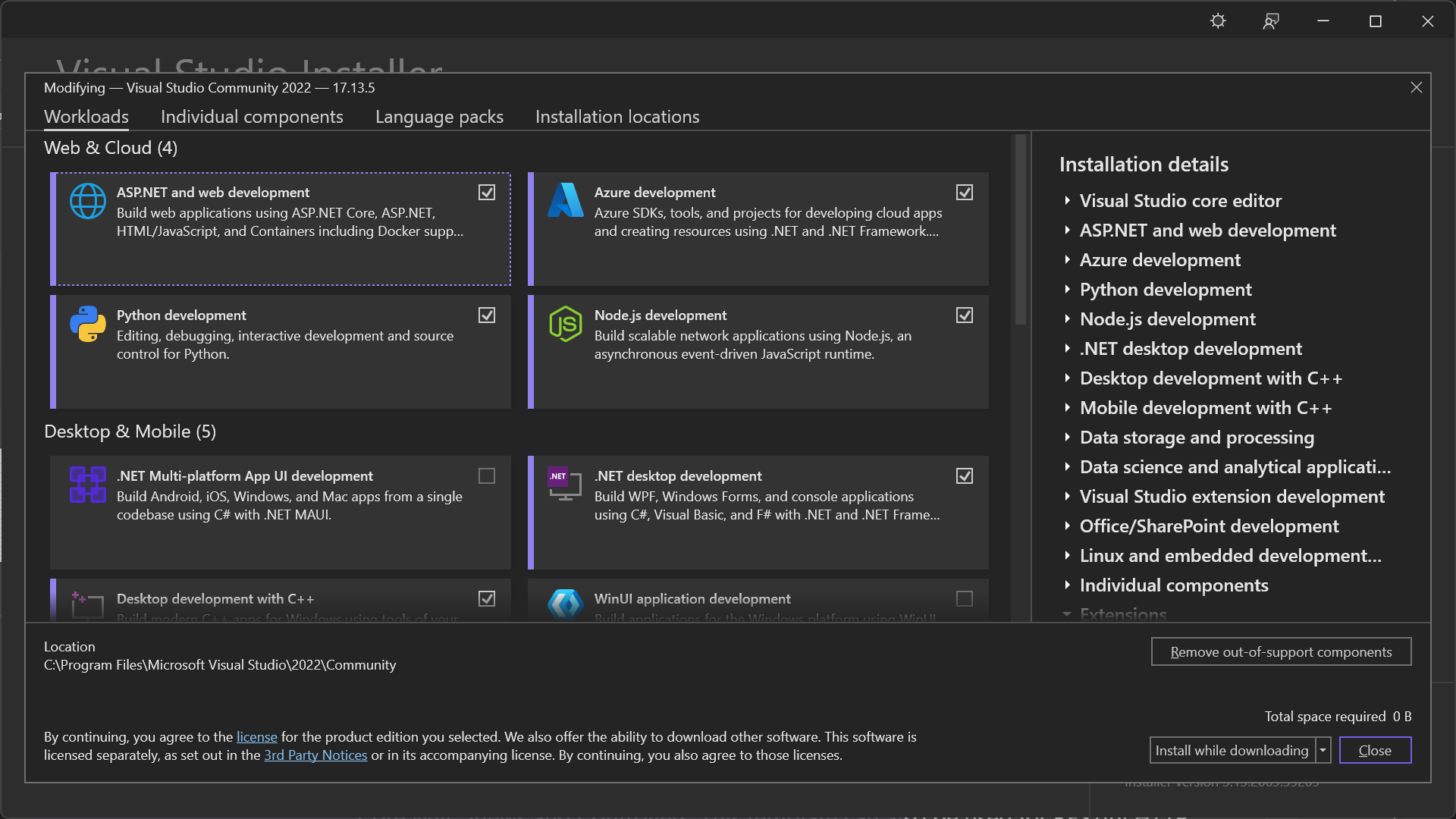The height and width of the screenshot is (819, 1456).
Task: Click the ASP.NET globe workload icon
Action: [88, 201]
